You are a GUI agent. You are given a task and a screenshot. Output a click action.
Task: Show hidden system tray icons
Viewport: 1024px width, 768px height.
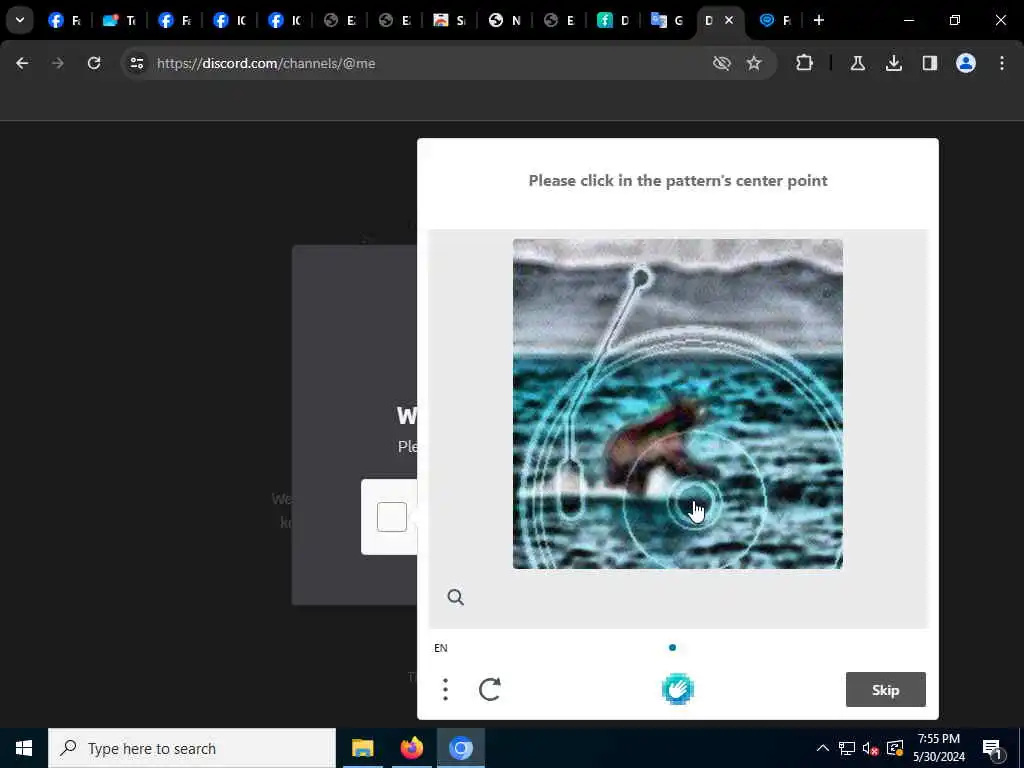(x=823, y=748)
